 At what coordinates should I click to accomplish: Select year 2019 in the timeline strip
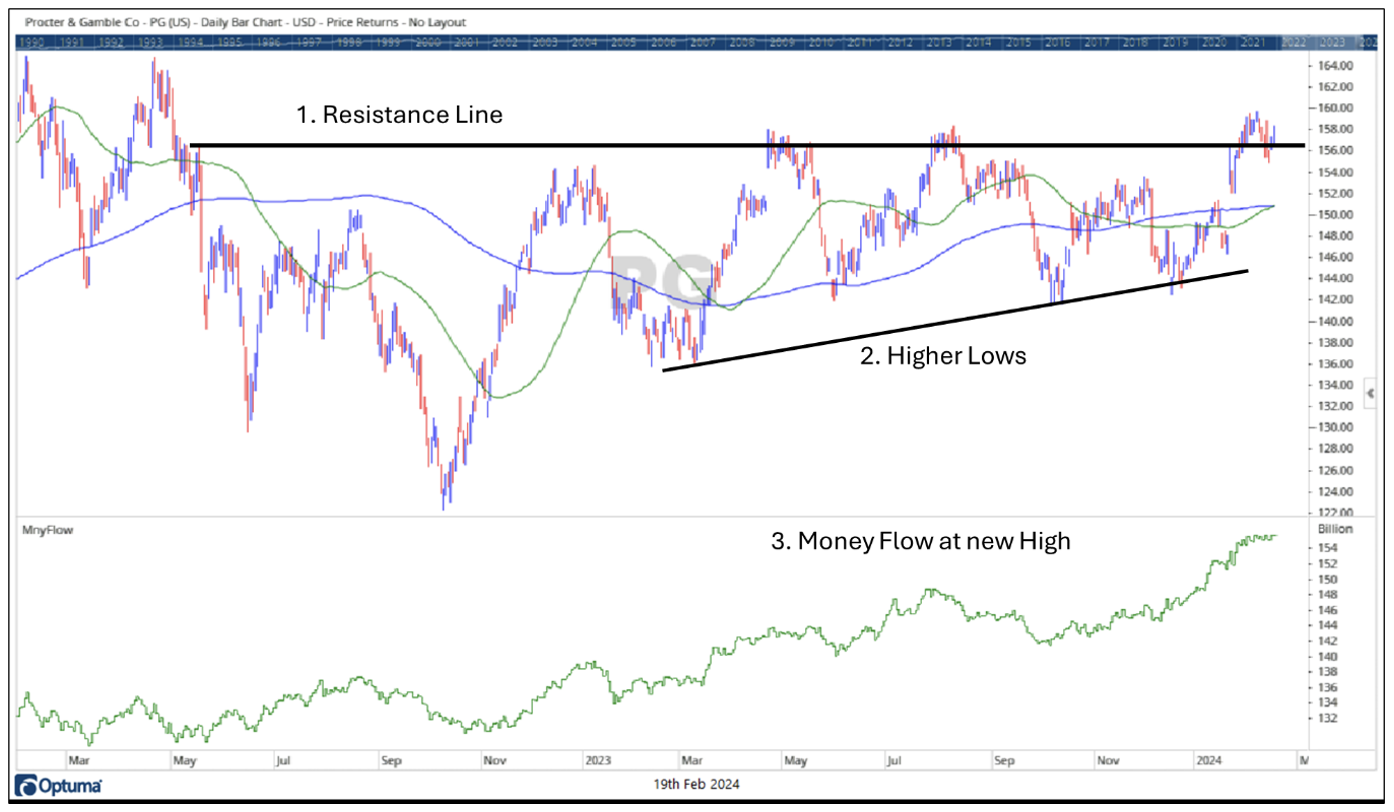pyautogui.click(x=1174, y=43)
